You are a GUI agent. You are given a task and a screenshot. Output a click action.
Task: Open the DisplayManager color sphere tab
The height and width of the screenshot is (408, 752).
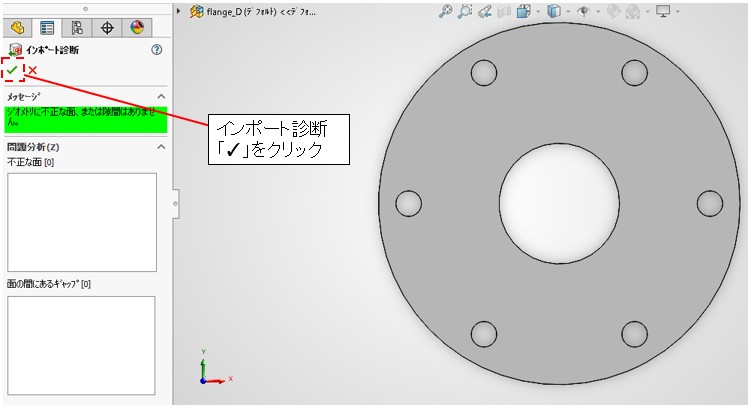pos(138,28)
